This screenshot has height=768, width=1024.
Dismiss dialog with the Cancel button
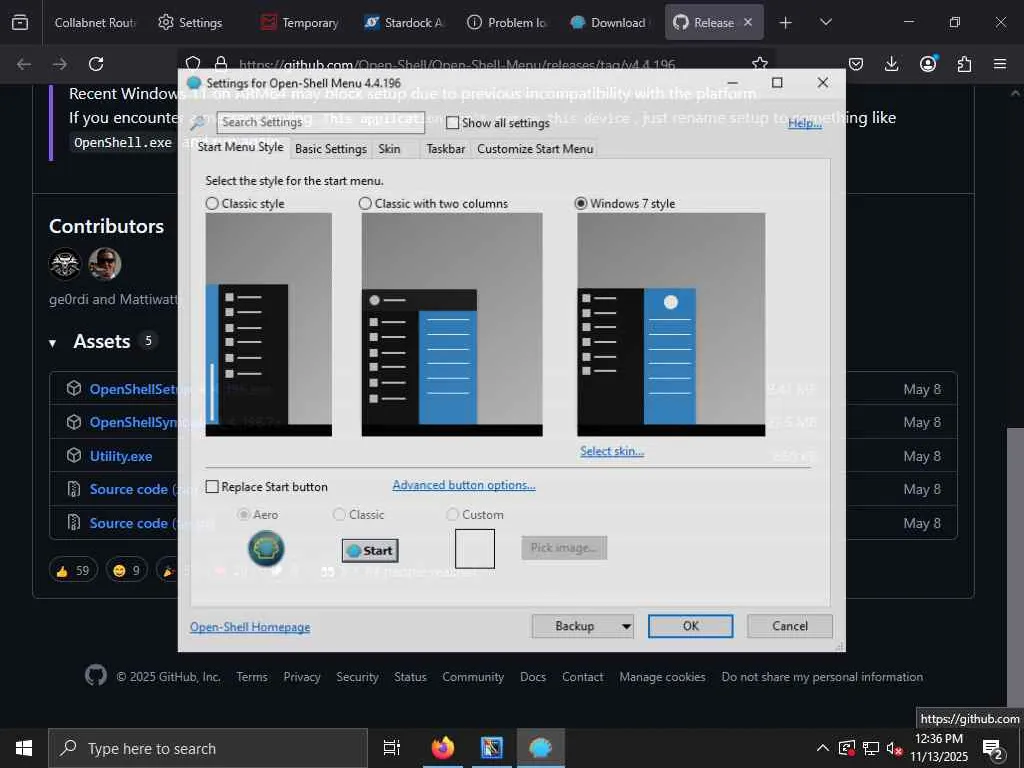click(x=790, y=626)
